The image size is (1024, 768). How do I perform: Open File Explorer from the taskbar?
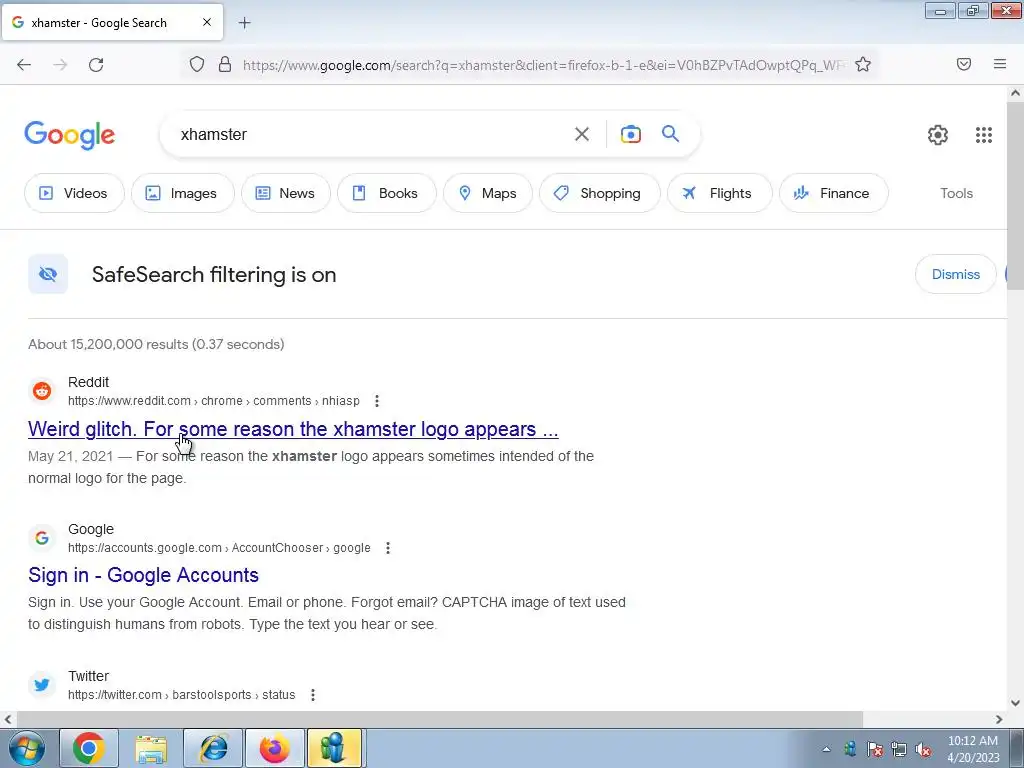(151, 748)
